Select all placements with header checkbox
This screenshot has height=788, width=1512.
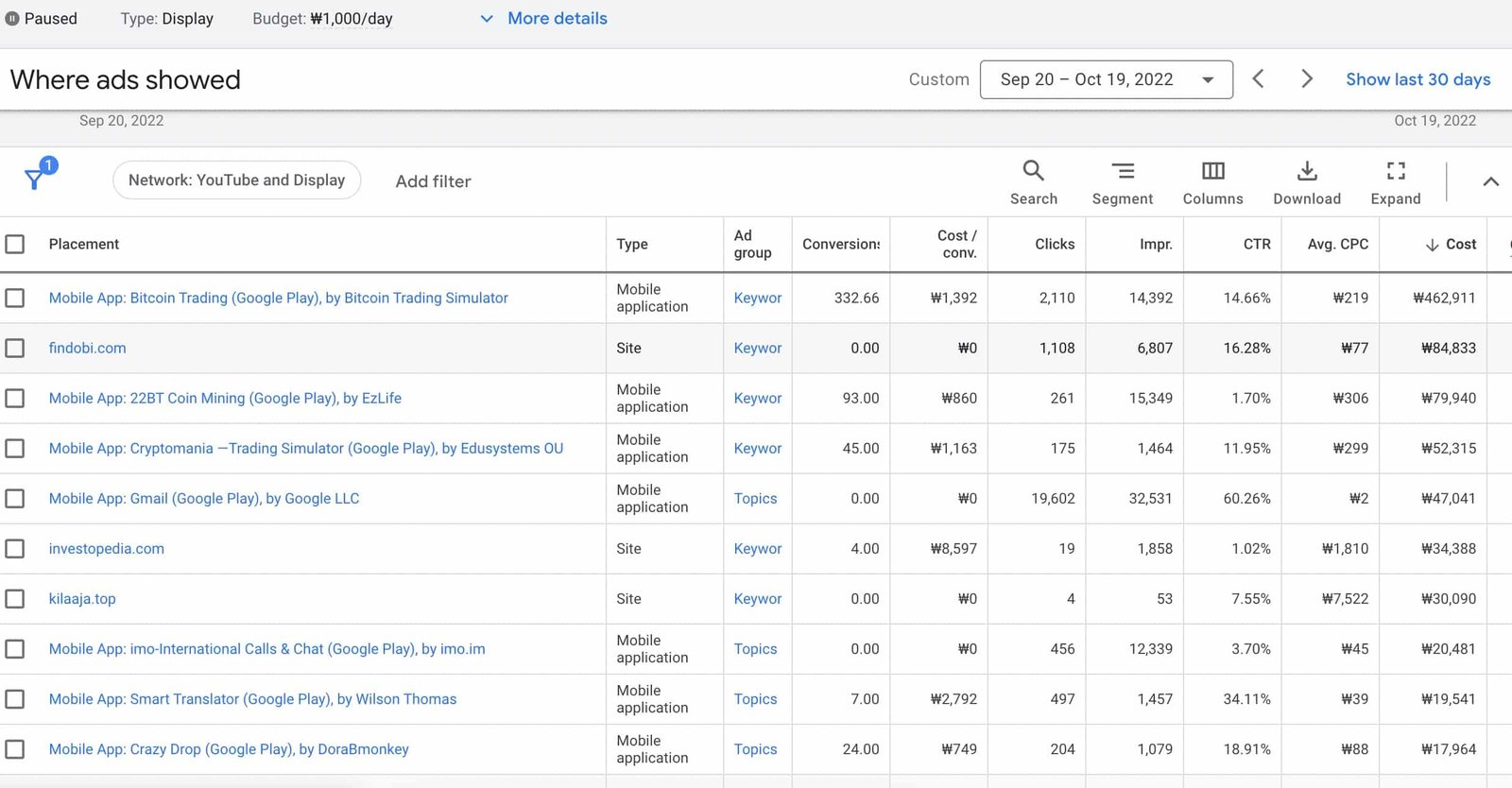15,245
